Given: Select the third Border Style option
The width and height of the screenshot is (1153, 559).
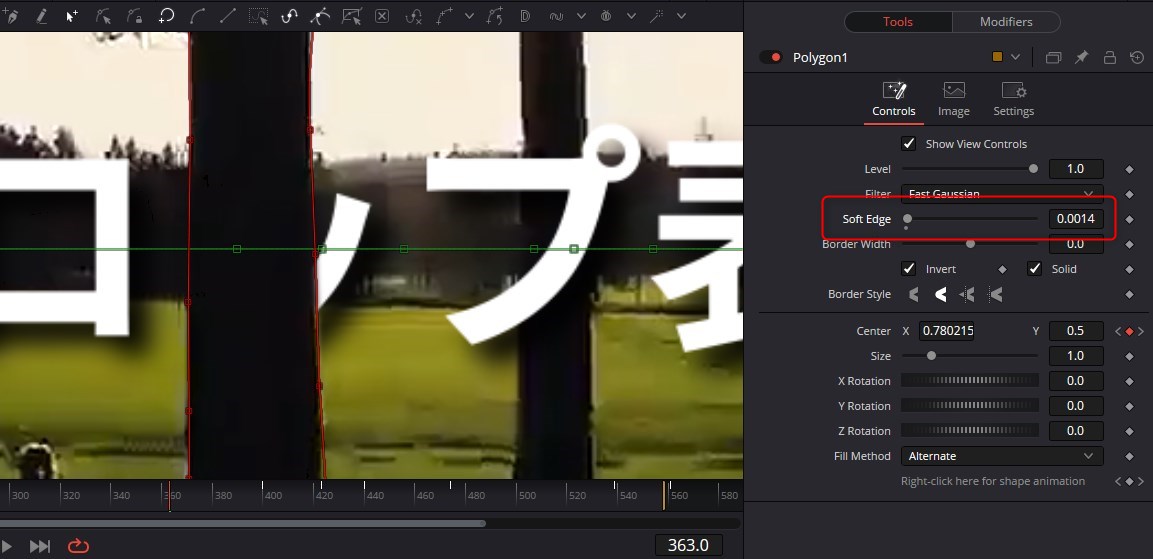Looking at the screenshot, I should click(x=967, y=294).
